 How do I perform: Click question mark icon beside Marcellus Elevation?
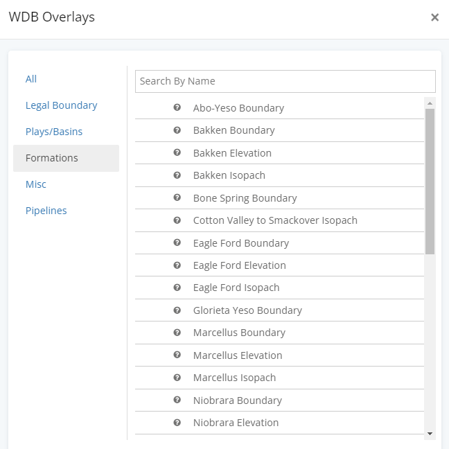177,355
